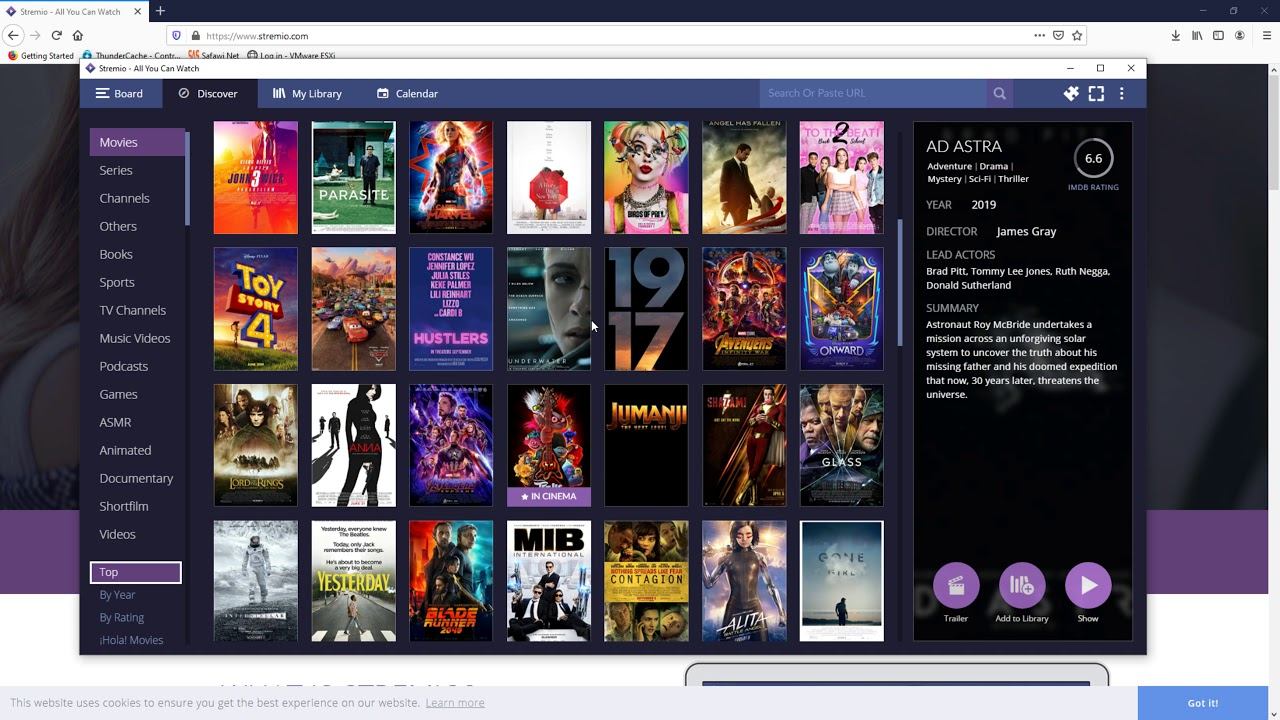This screenshot has height=720, width=1280.
Task: Open Gone Girl poster
Action: (842, 581)
